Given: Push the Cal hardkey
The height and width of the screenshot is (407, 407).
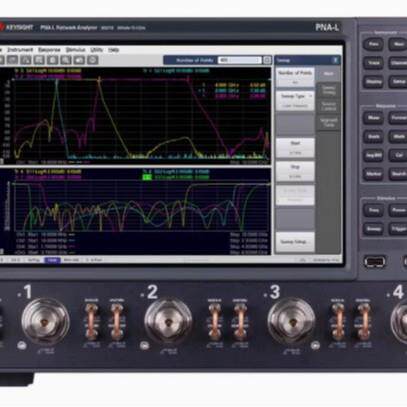Looking at the screenshot, I should pos(398,155).
